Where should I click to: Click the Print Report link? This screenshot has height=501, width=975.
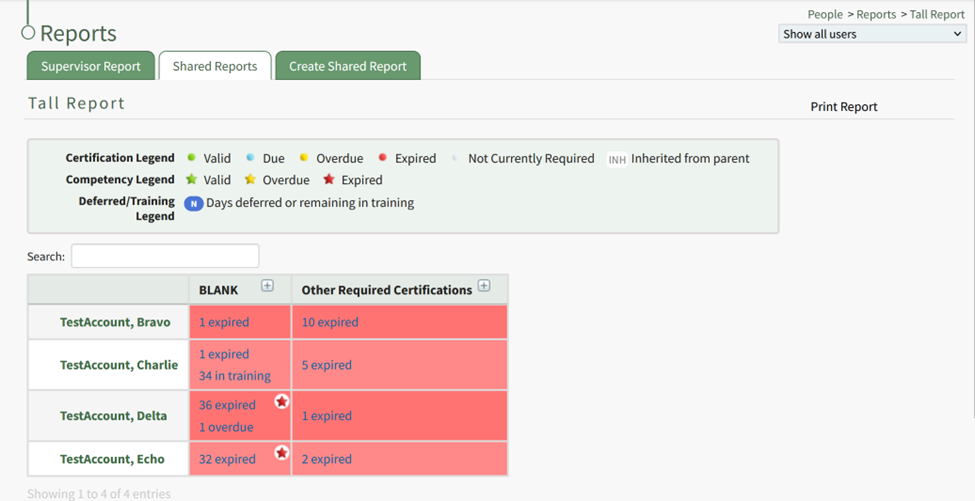click(844, 107)
